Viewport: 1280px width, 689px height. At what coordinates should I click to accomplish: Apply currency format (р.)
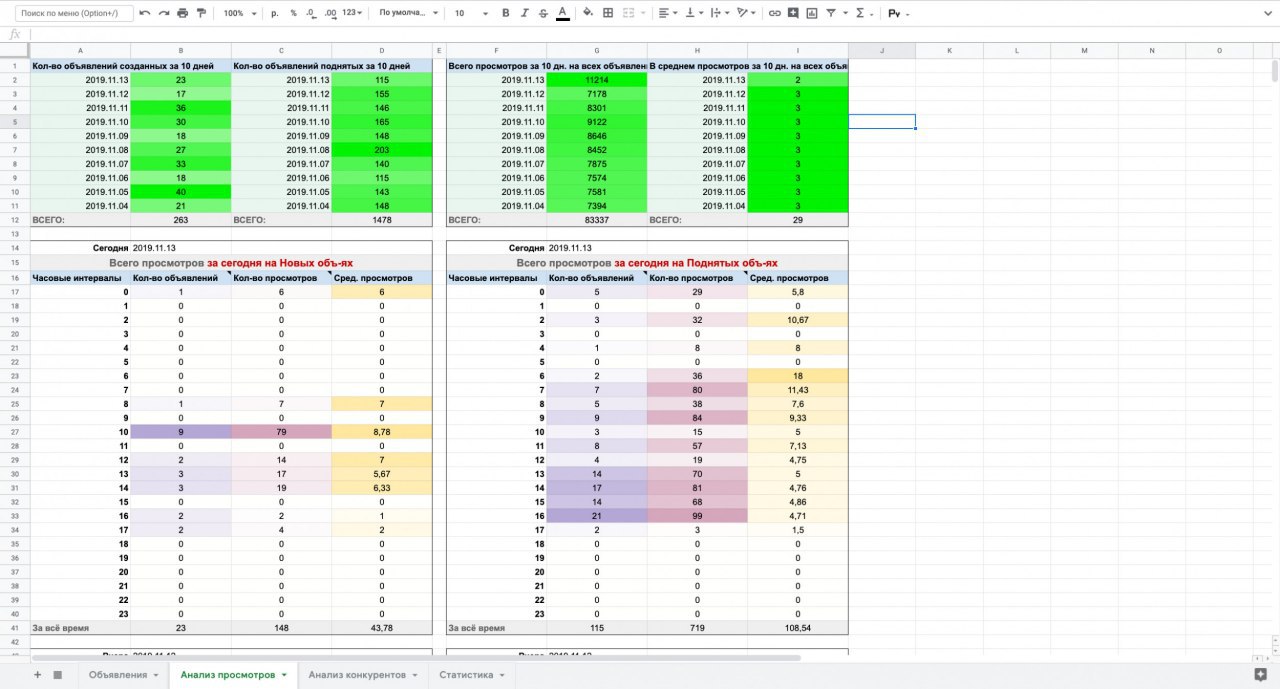(x=275, y=14)
